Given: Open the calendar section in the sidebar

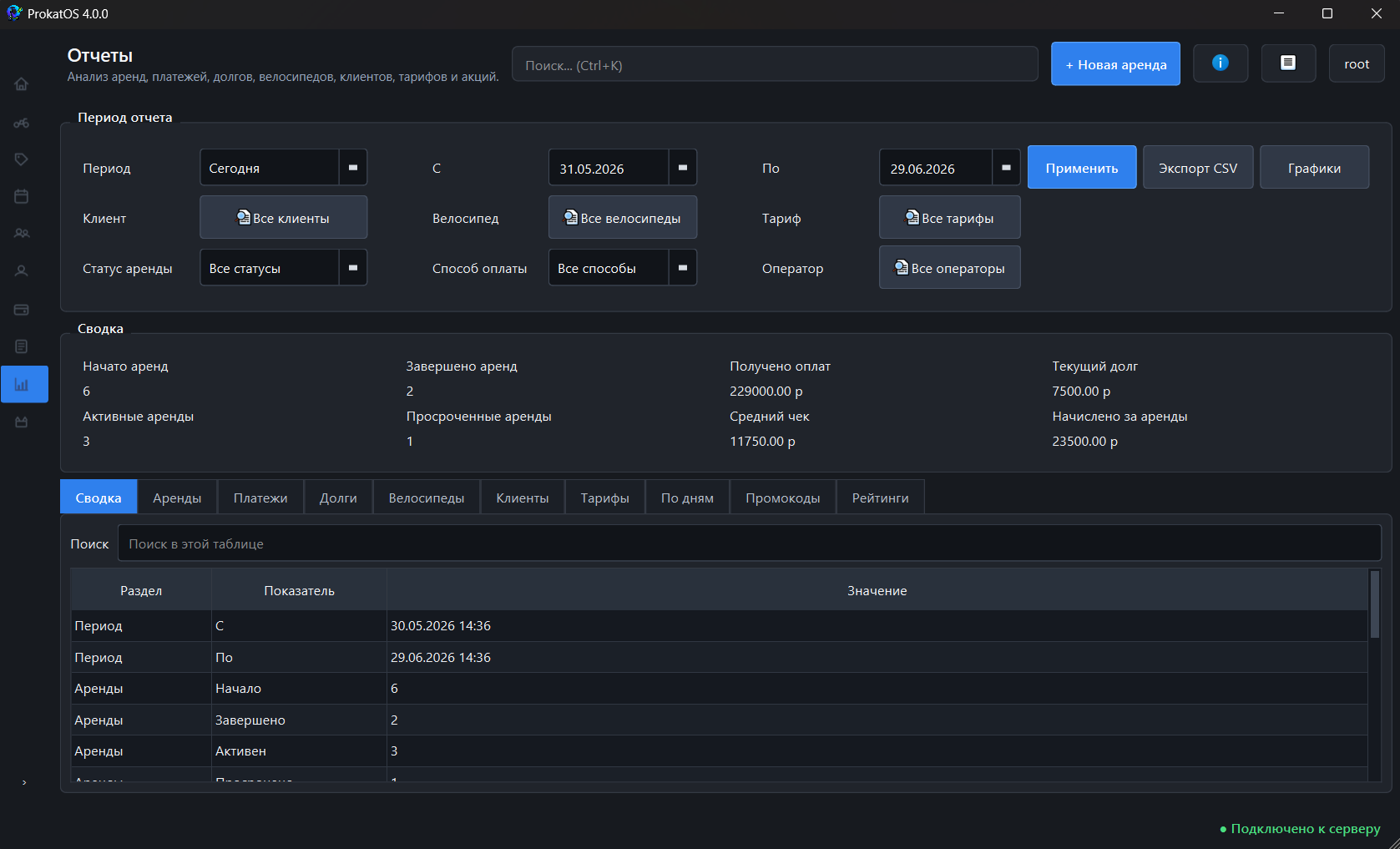Looking at the screenshot, I should point(22,196).
